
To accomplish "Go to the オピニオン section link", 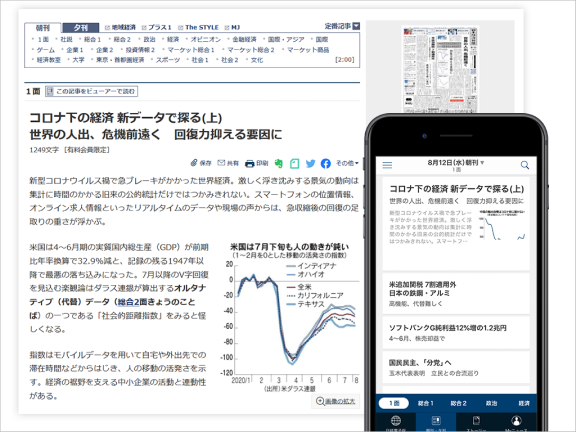I will (206, 39).
